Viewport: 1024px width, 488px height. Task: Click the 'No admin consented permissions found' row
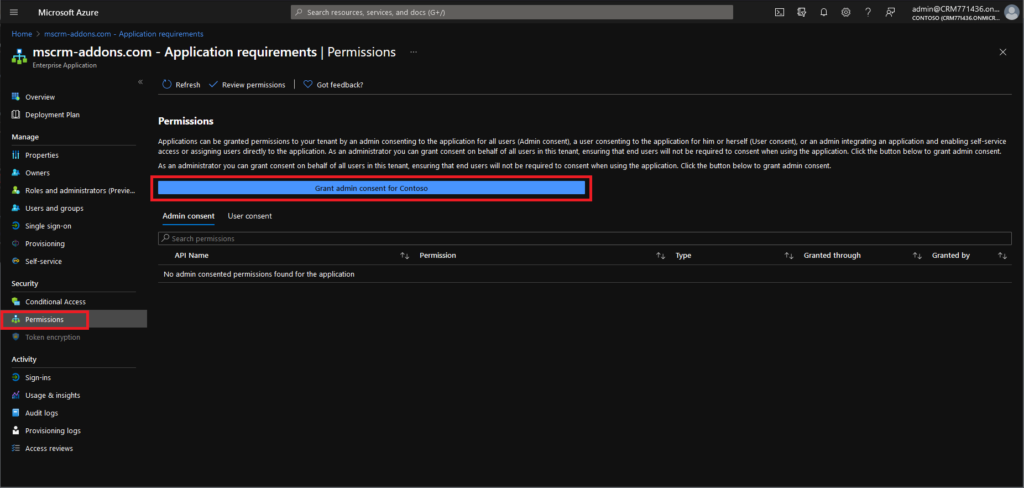(584, 274)
